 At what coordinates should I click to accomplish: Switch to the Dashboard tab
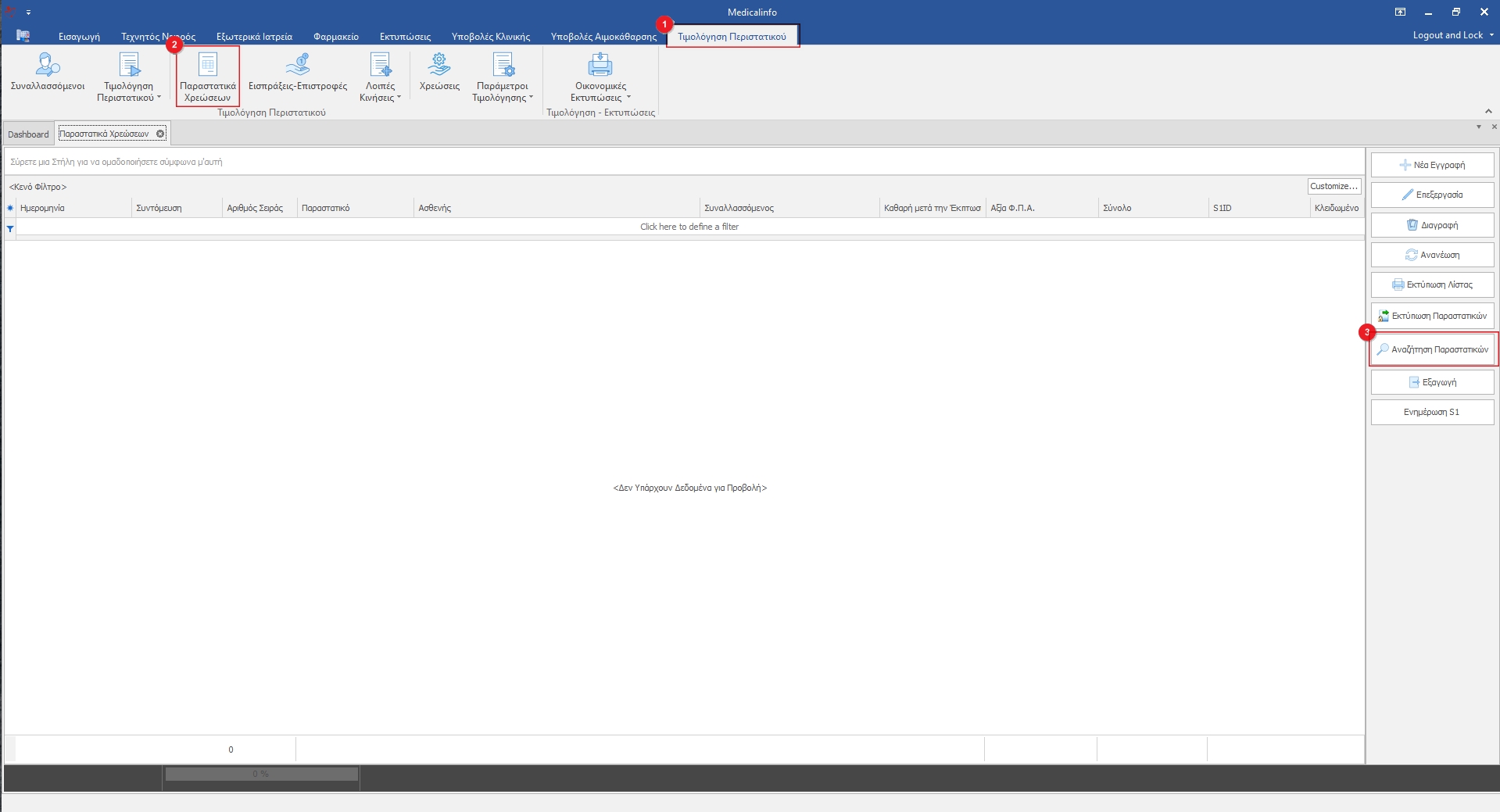tap(28, 134)
